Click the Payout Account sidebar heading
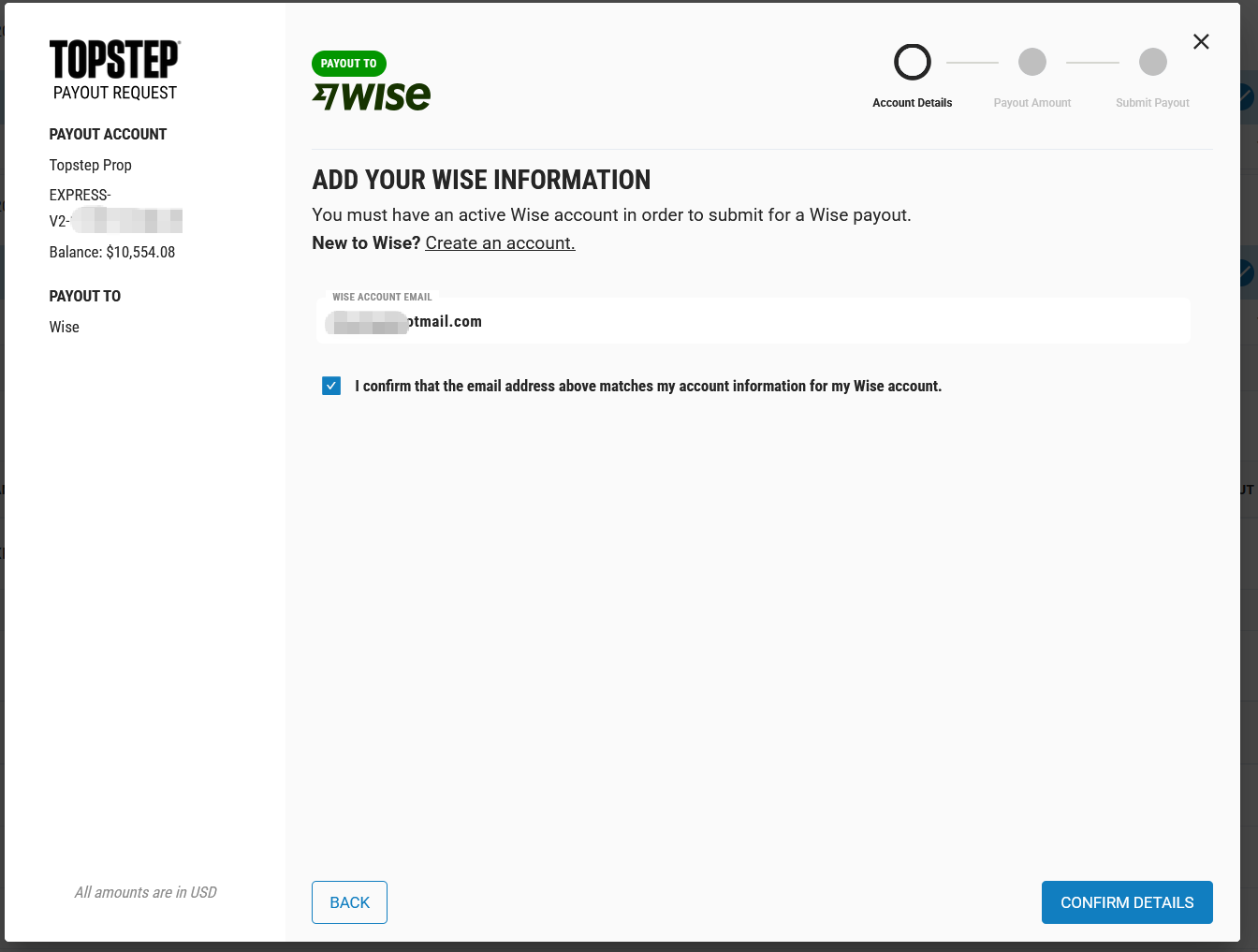Image resolution: width=1258 pixels, height=952 pixels. coord(108,134)
